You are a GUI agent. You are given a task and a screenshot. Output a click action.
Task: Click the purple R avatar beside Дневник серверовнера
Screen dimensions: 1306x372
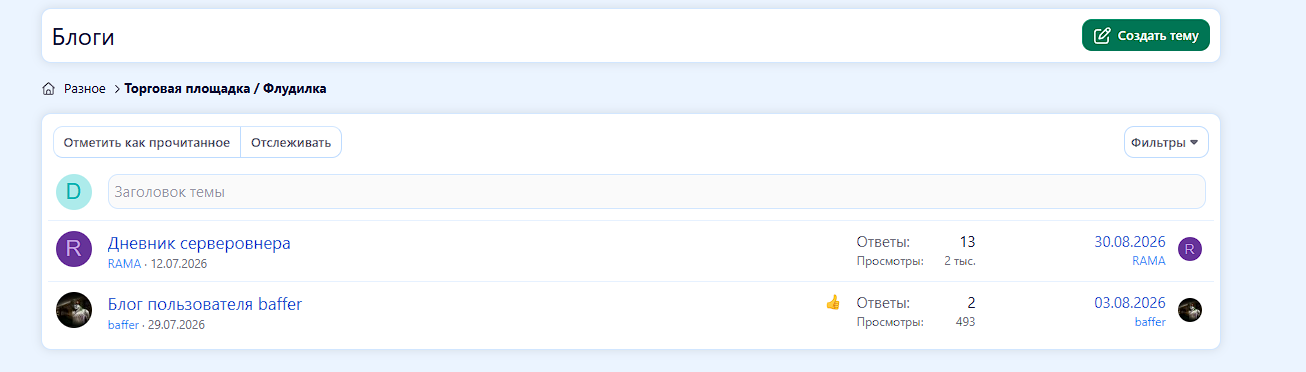tap(74, 250)
